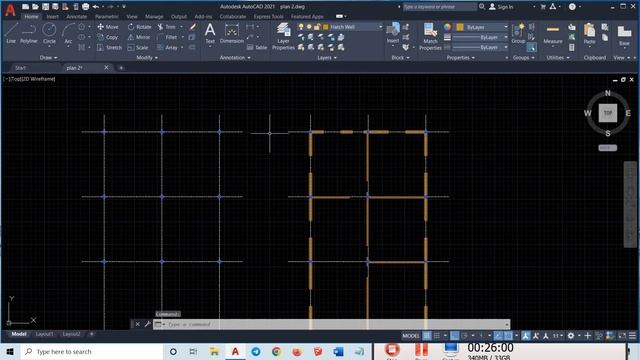Open status bar customization menu

coord(632,336)
